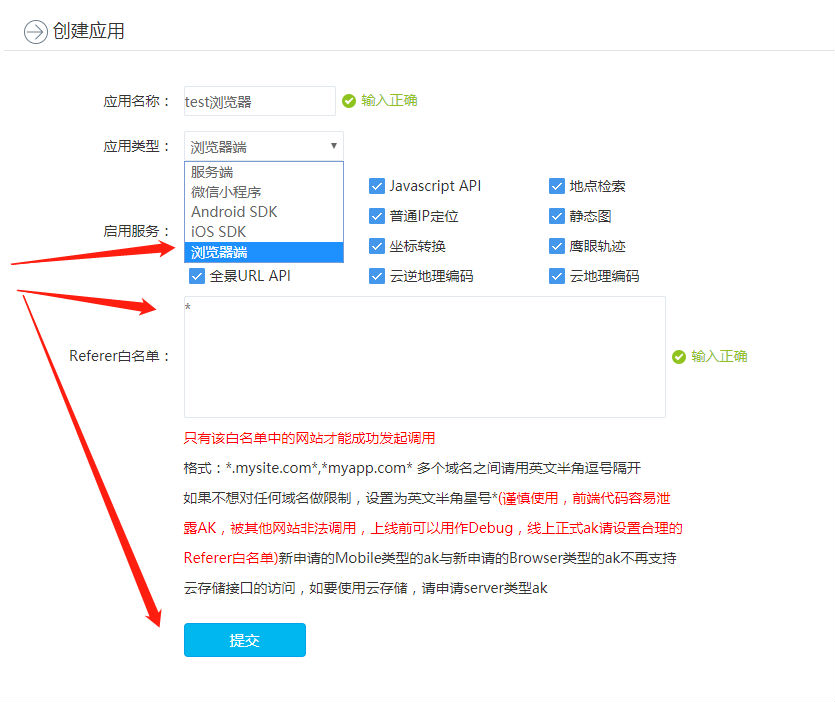
Task: Click green checkmark icon next to application name
Action: [349, 101]
